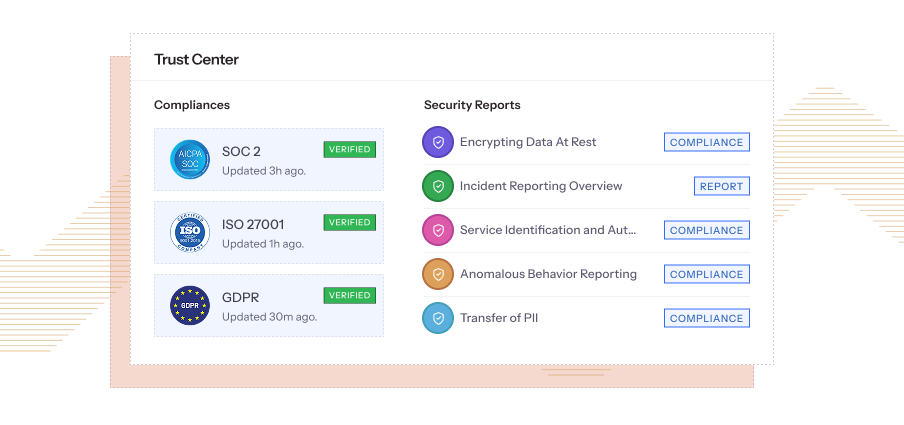Click the GDPR star circle badge

[189, 306]
